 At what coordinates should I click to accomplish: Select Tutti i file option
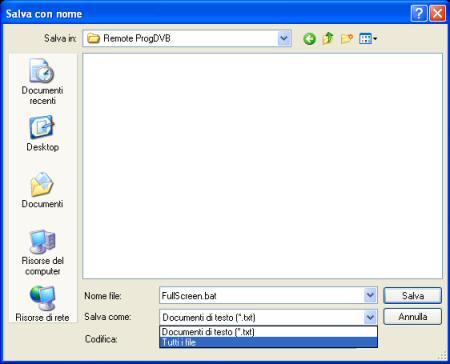coord(268,342)
